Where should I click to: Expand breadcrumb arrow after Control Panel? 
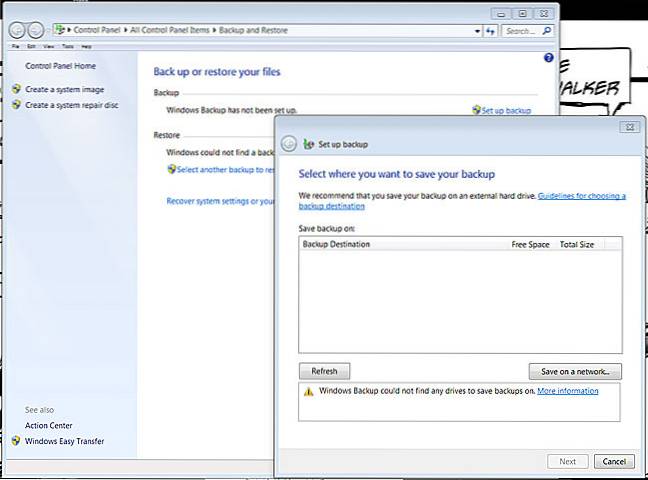125,30
